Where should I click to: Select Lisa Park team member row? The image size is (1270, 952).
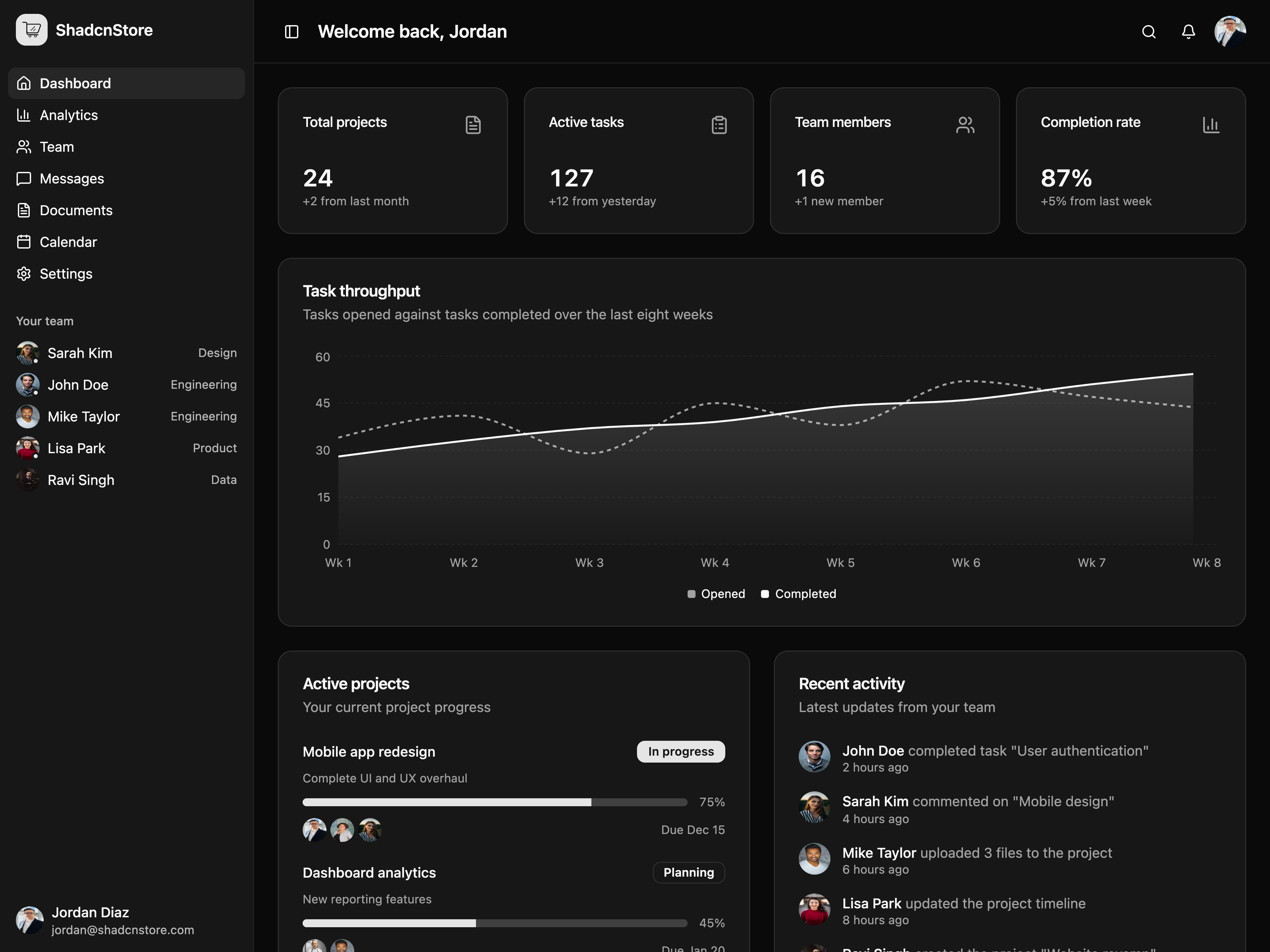[126, 448]
